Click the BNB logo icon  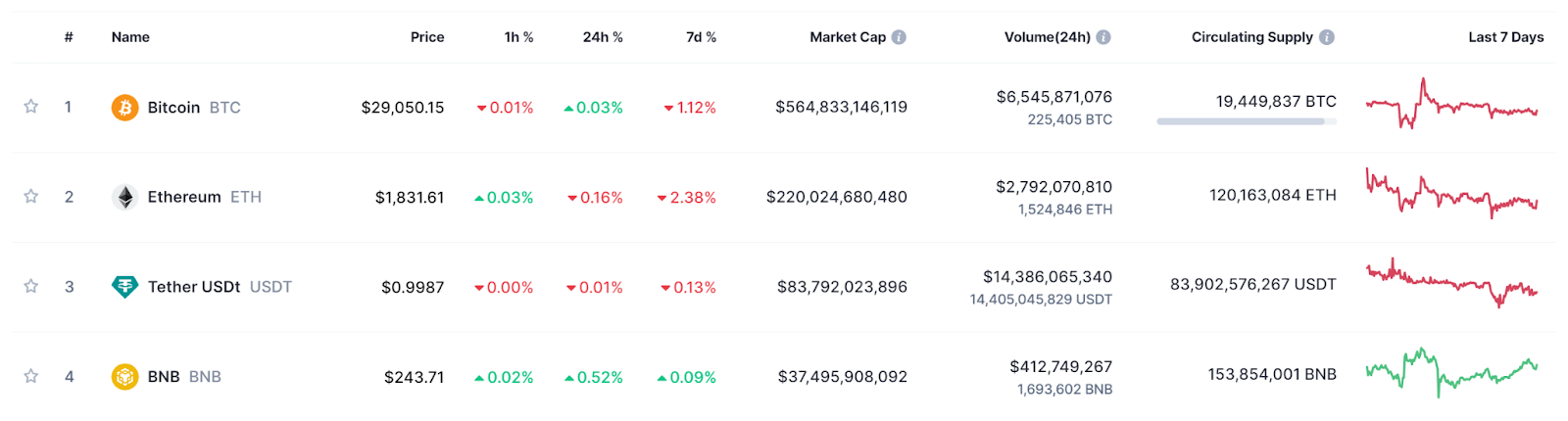tap(124, 377)
